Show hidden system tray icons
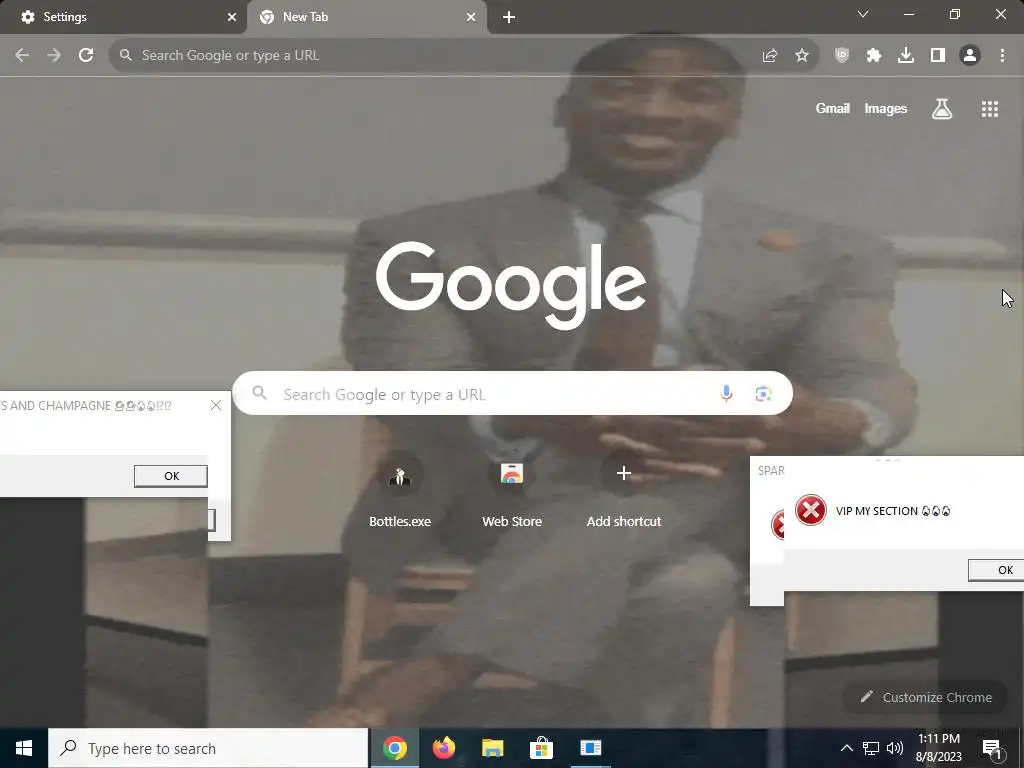 (846, 748)
